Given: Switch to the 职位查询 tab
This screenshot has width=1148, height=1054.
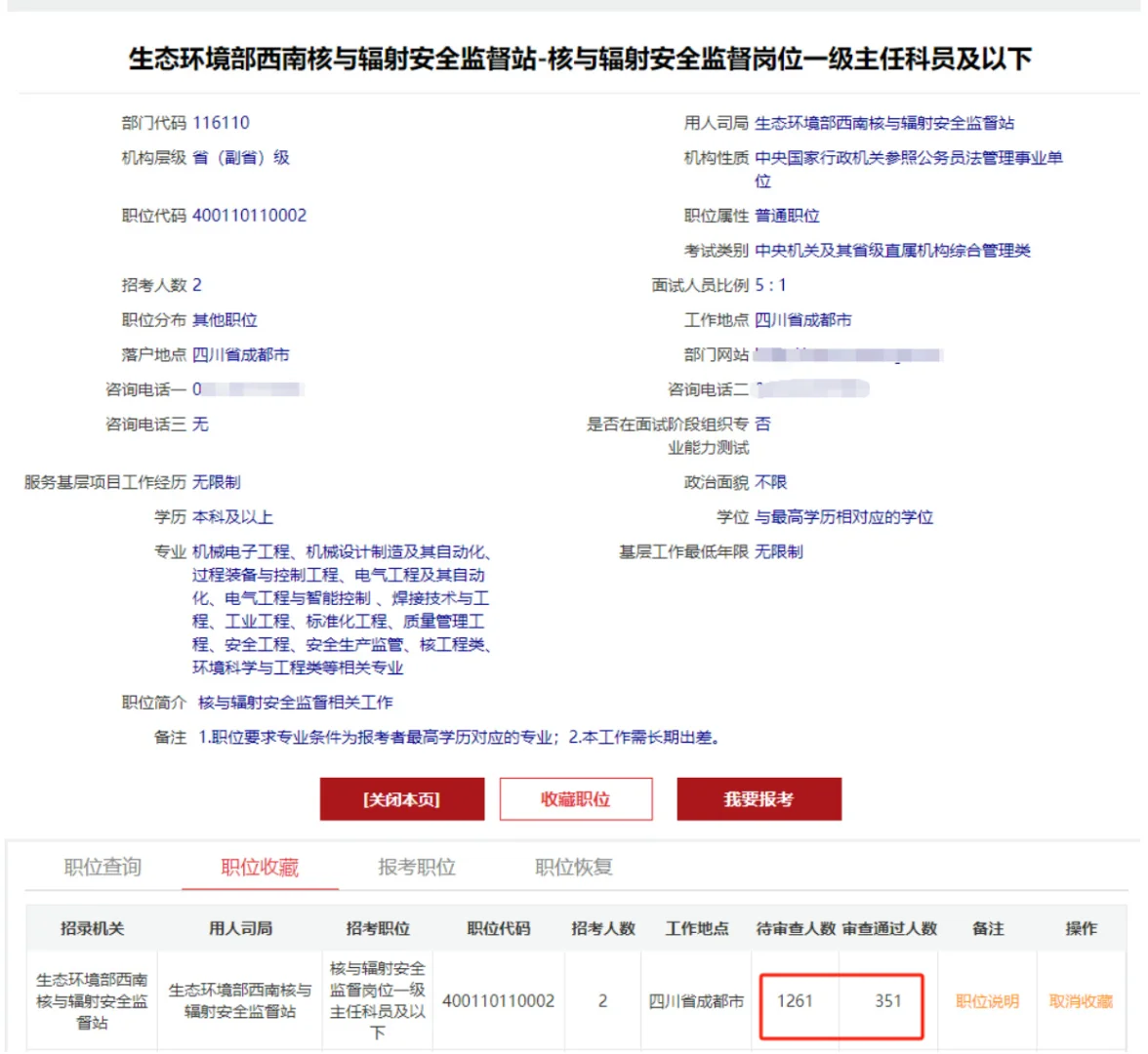Looking at the screenshot, I should (x=102, y=868).
